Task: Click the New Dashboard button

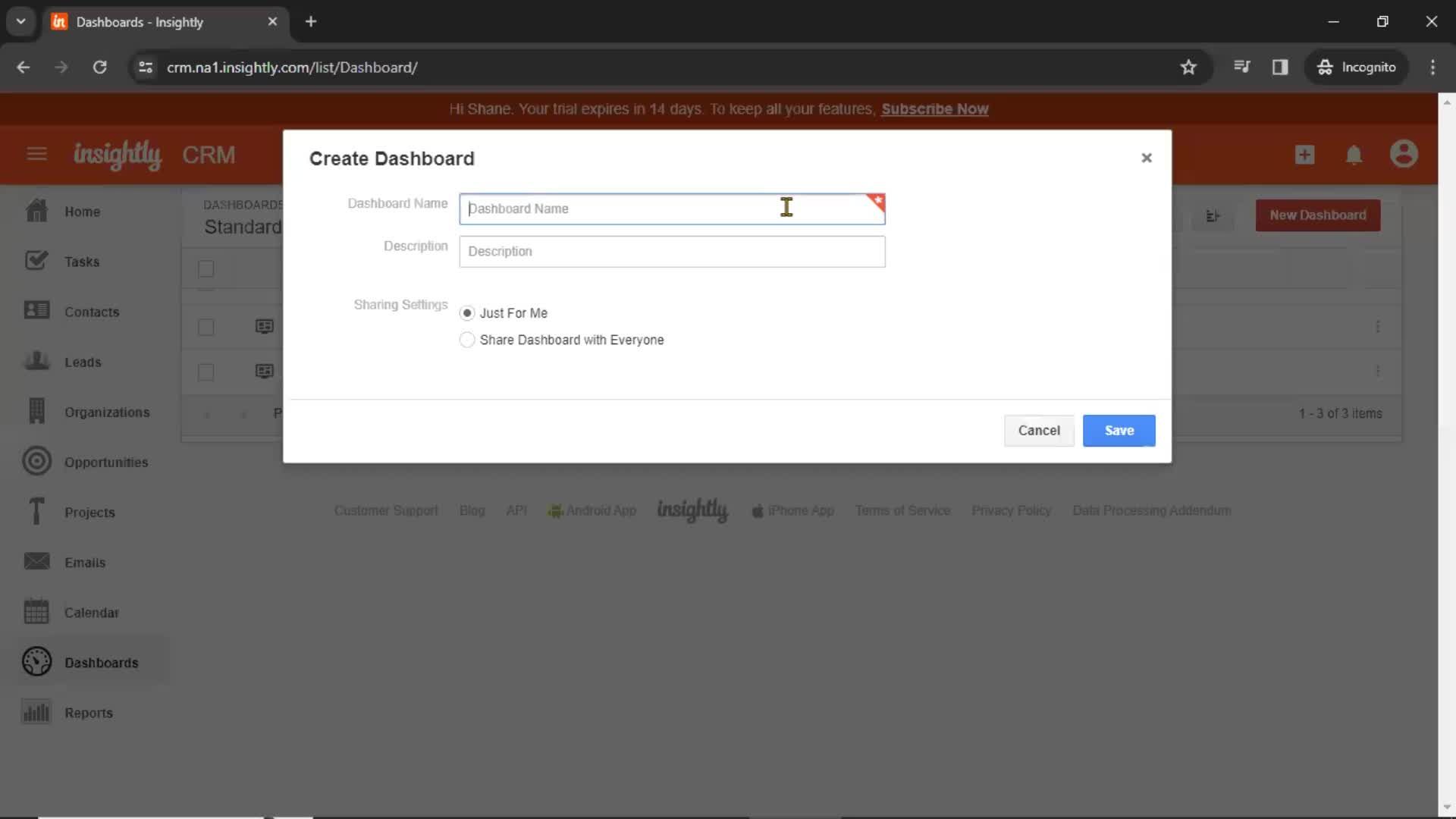Action: (1317, 214)
